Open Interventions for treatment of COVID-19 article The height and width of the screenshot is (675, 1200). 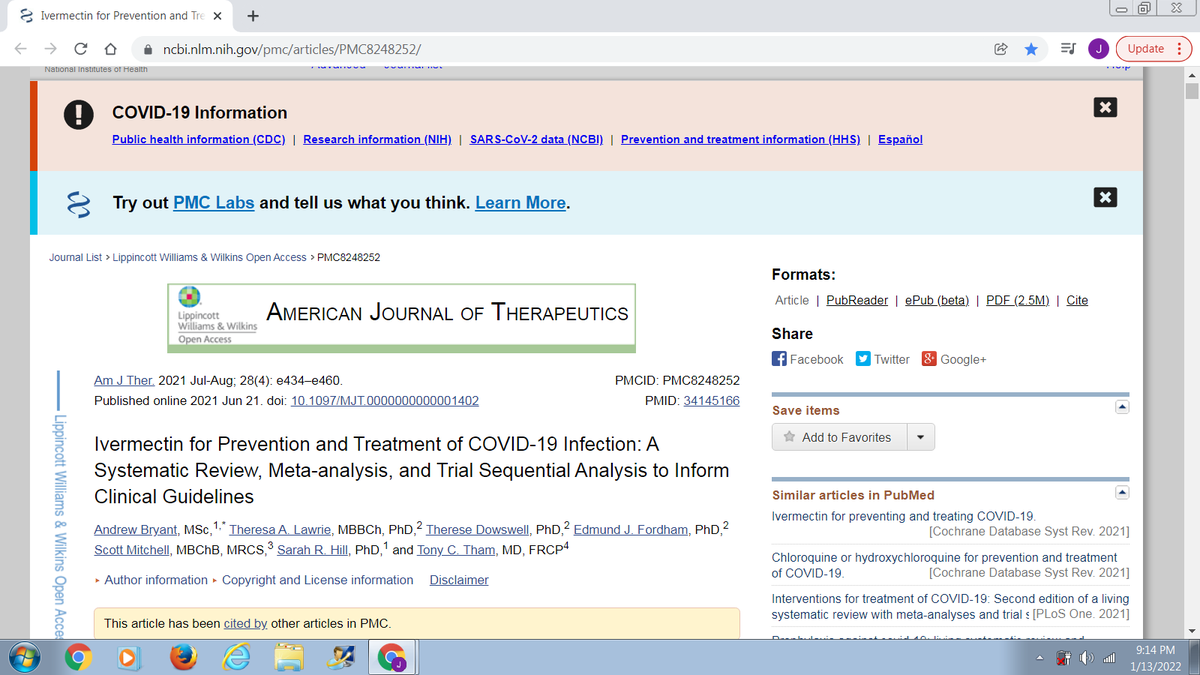(x=951, y=606)
